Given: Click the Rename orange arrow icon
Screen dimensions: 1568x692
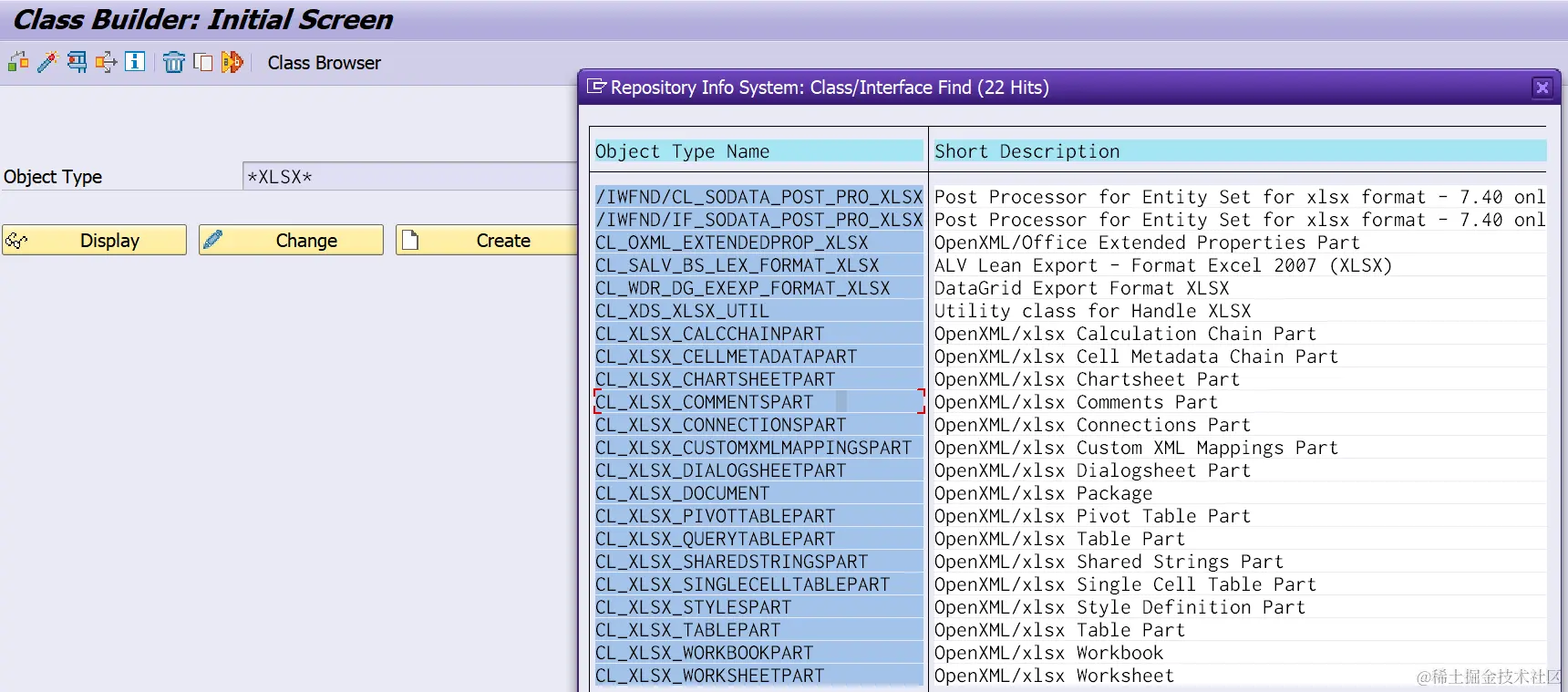Looking at the screenshot, I should point(232,62).
